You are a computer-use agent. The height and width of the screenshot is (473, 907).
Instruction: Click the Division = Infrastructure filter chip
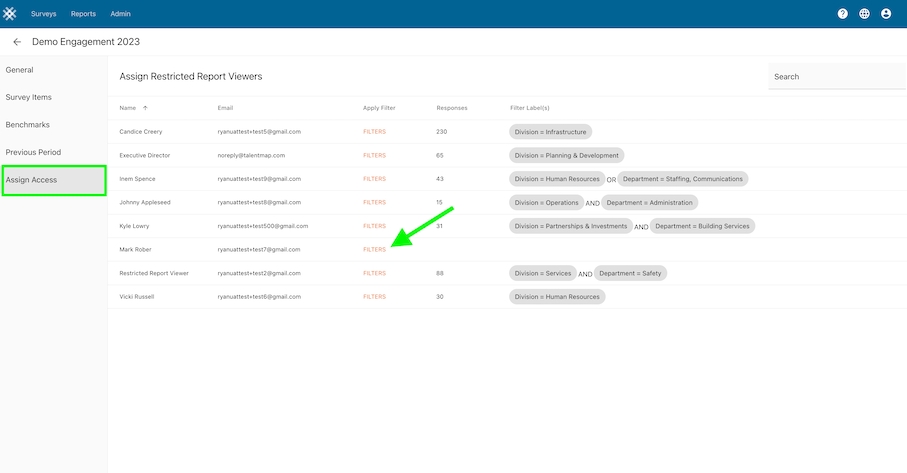[x=550, y=132]
